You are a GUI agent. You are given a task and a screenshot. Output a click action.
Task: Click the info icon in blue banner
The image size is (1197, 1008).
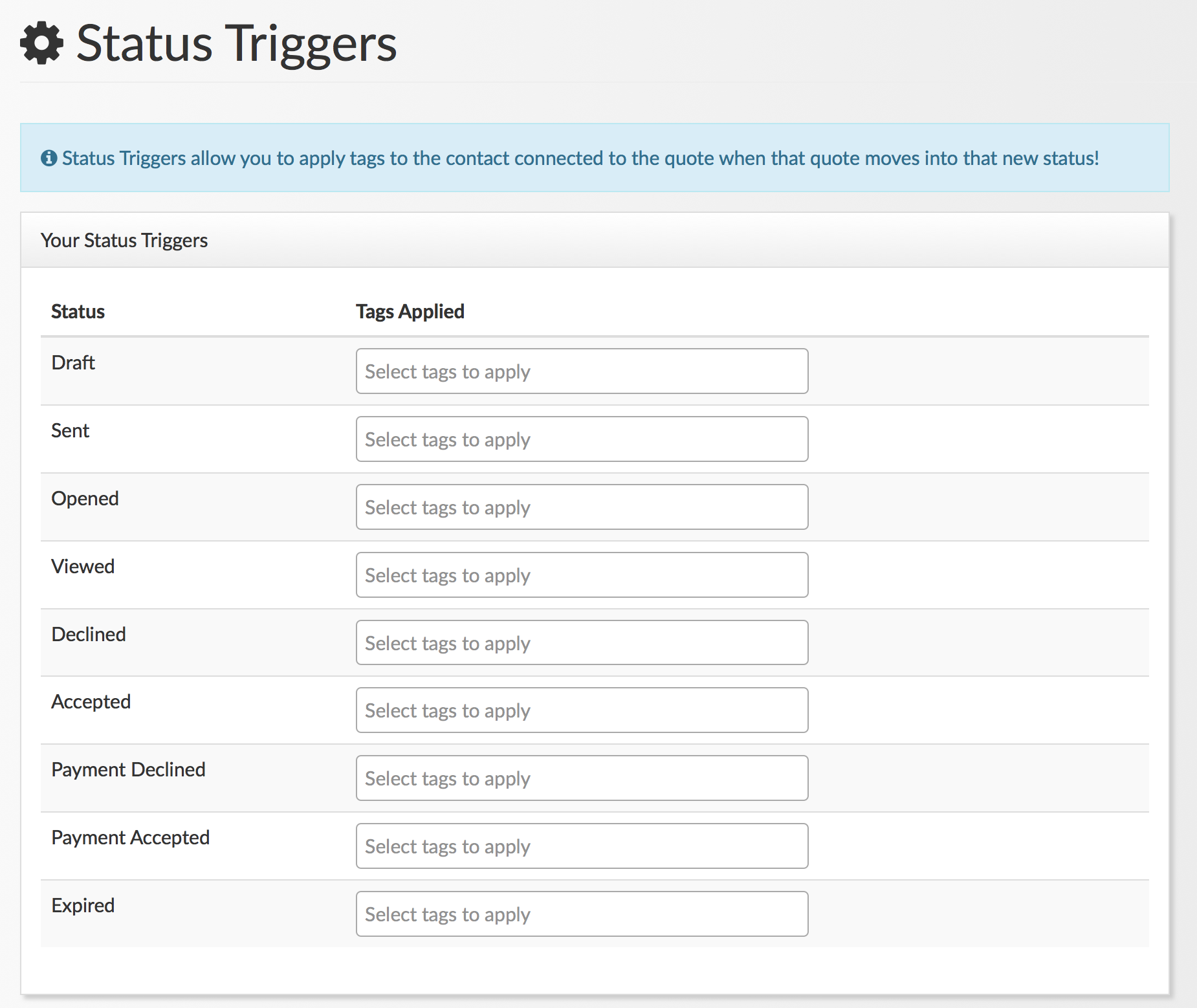coord(49,158)
